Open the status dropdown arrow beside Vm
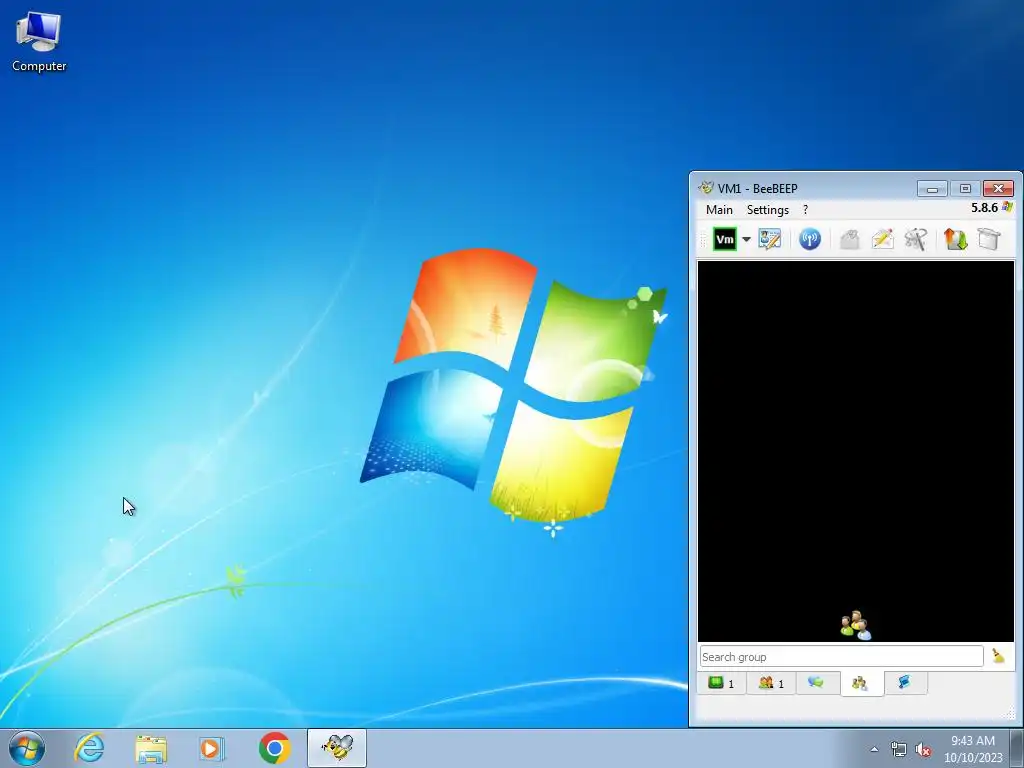The width and height of the screenshot is (1024, 768). tap(746, 239)
